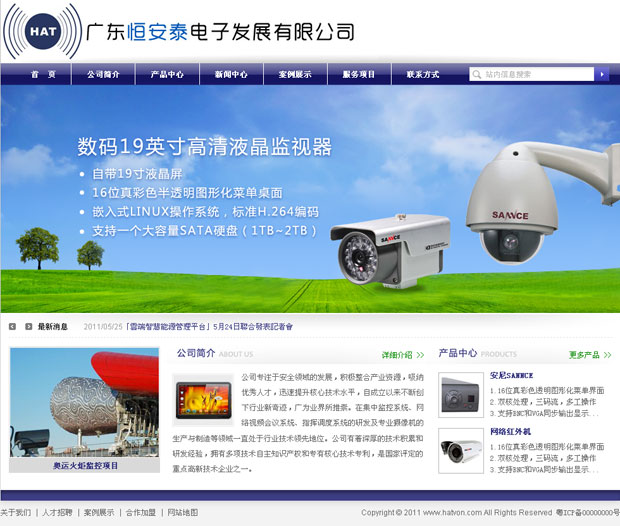Click the search submit arrow button

[601, 74]
